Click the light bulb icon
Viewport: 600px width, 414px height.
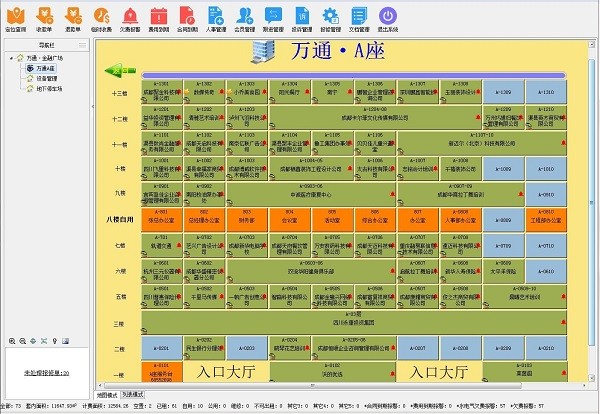coord(54,341)
